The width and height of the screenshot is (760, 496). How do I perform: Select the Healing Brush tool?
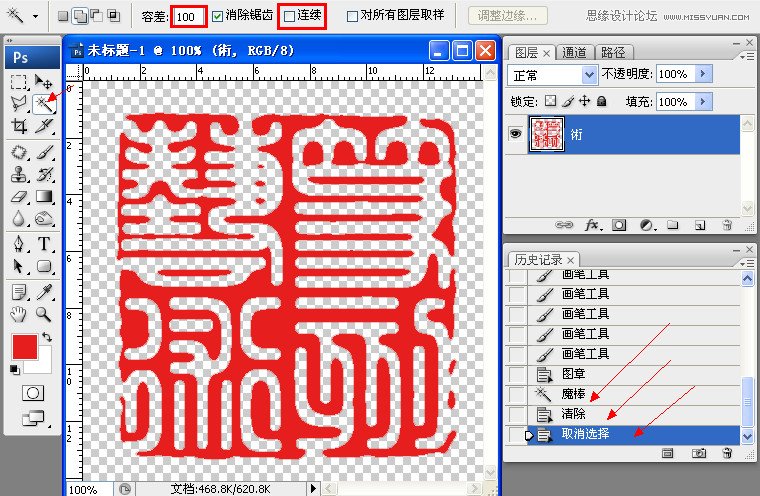coord(18,152)
